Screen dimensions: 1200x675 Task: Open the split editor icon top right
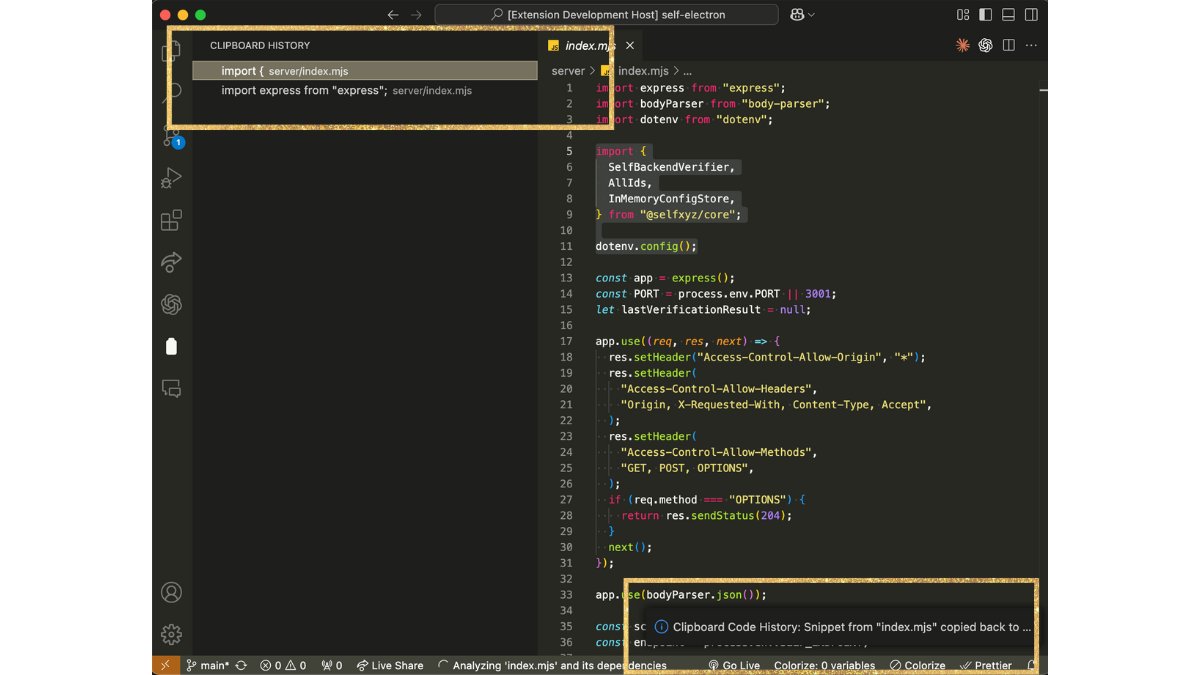1010,45
